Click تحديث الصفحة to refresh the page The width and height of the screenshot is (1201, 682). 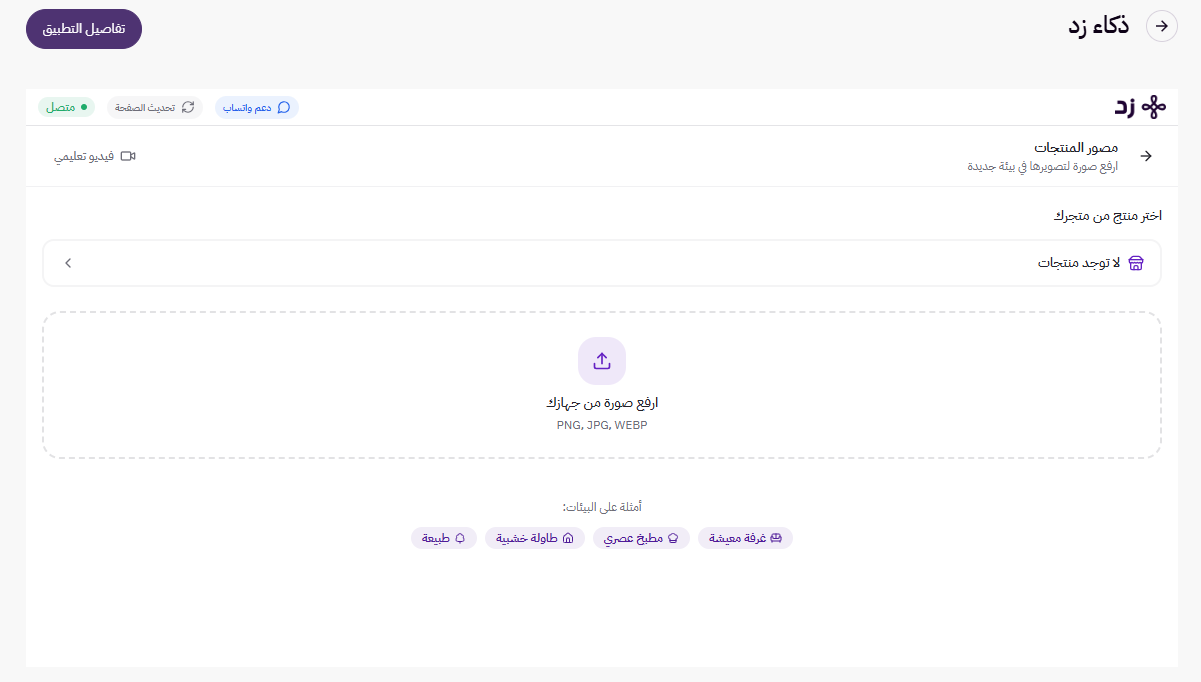154,107
